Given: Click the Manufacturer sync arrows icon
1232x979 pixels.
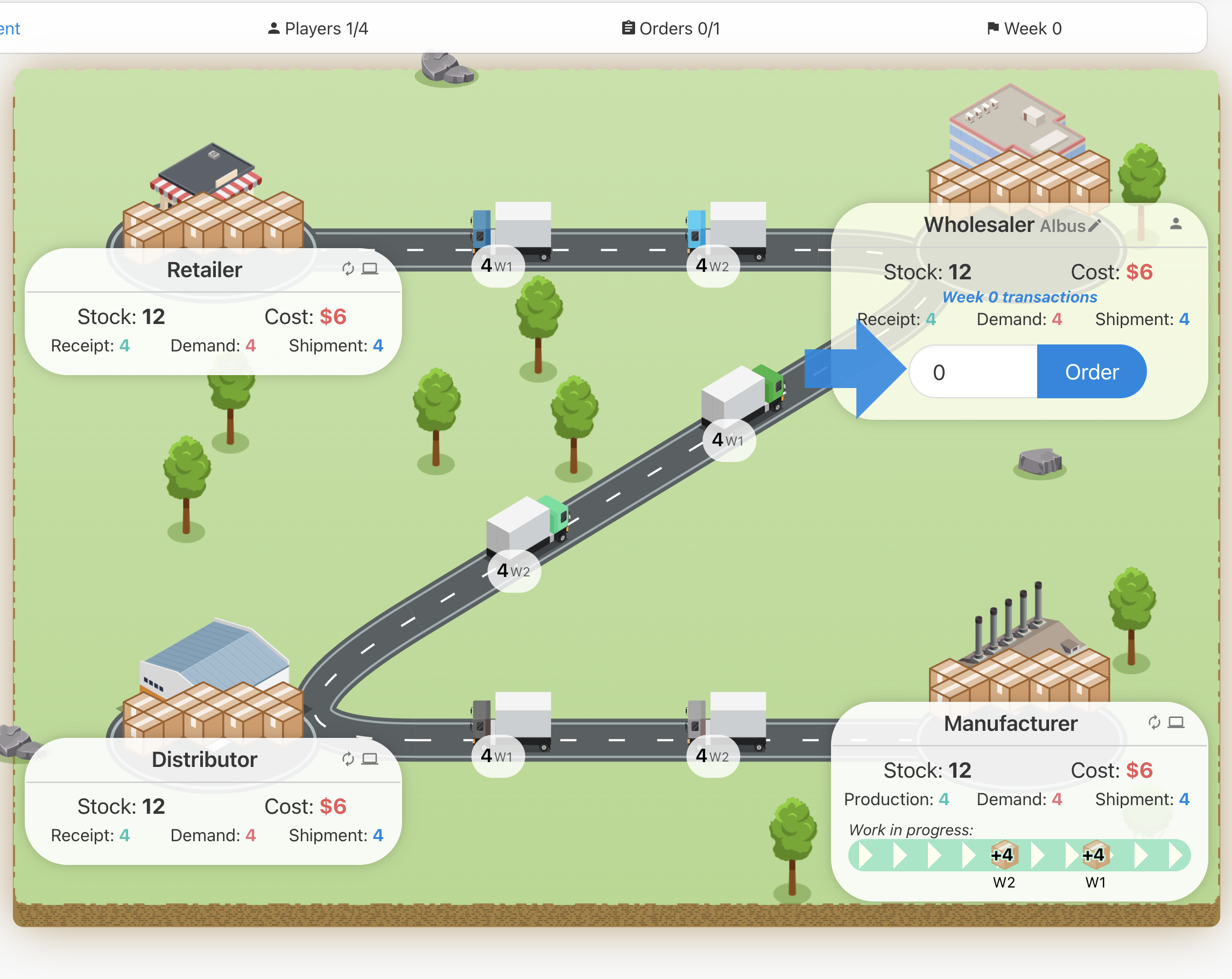Looking at the screenshot, I should tap(1154, 722).
